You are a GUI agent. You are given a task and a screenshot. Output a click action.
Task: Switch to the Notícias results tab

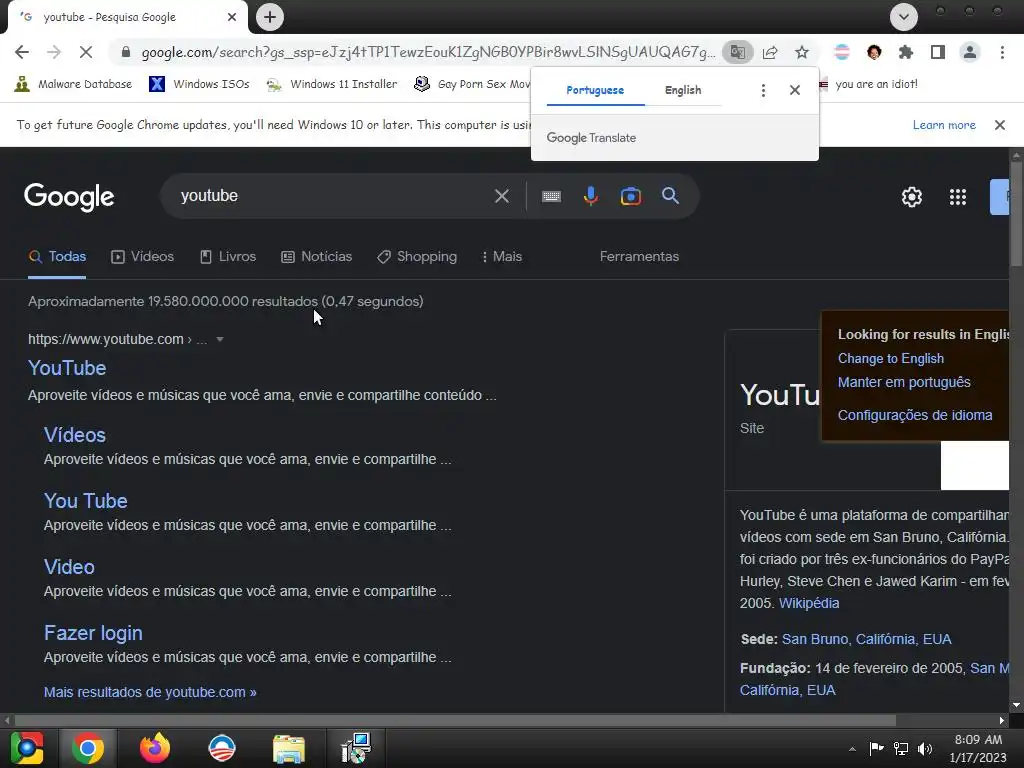tap(316, 257)
